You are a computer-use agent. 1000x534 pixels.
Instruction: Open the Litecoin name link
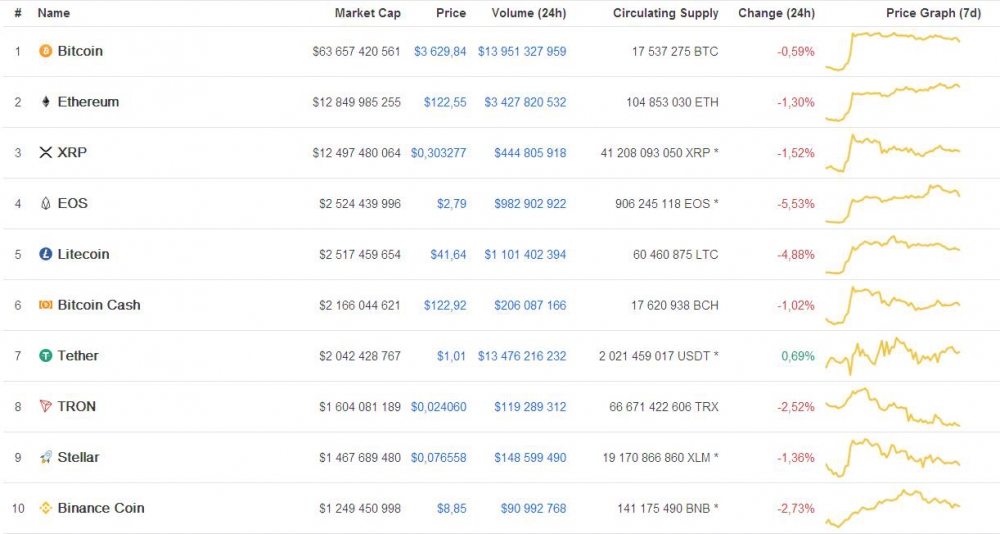(x=84, y=254)
